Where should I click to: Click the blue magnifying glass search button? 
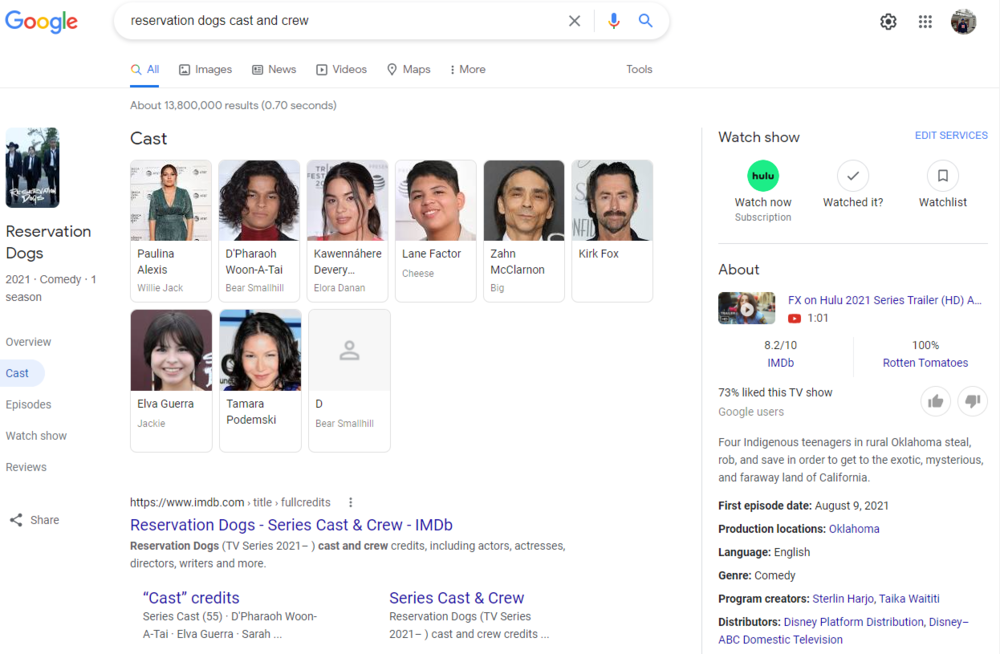646,21
